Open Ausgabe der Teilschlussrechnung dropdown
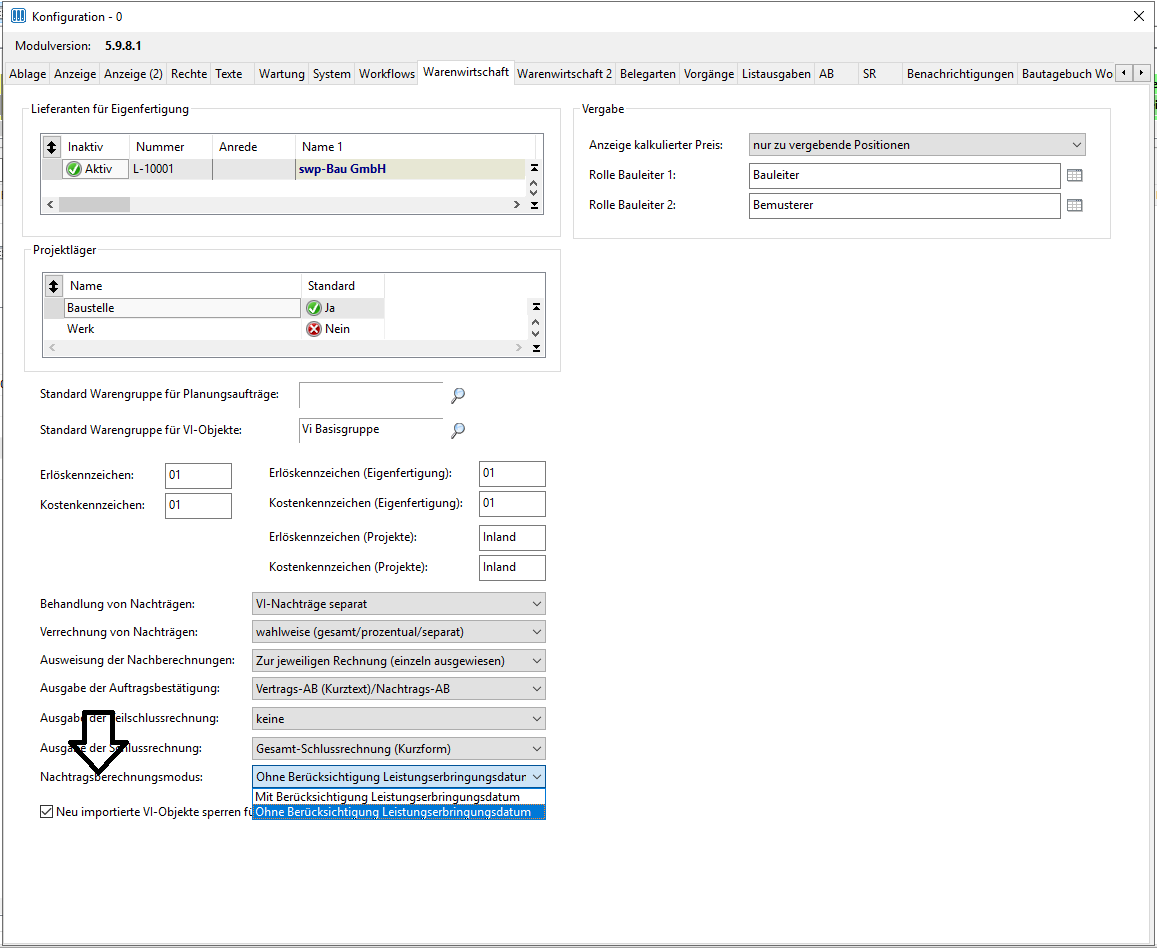Image resolution: width=1157 pixels, height=949 pixels. pyautogui.click(x=398, y=719)
